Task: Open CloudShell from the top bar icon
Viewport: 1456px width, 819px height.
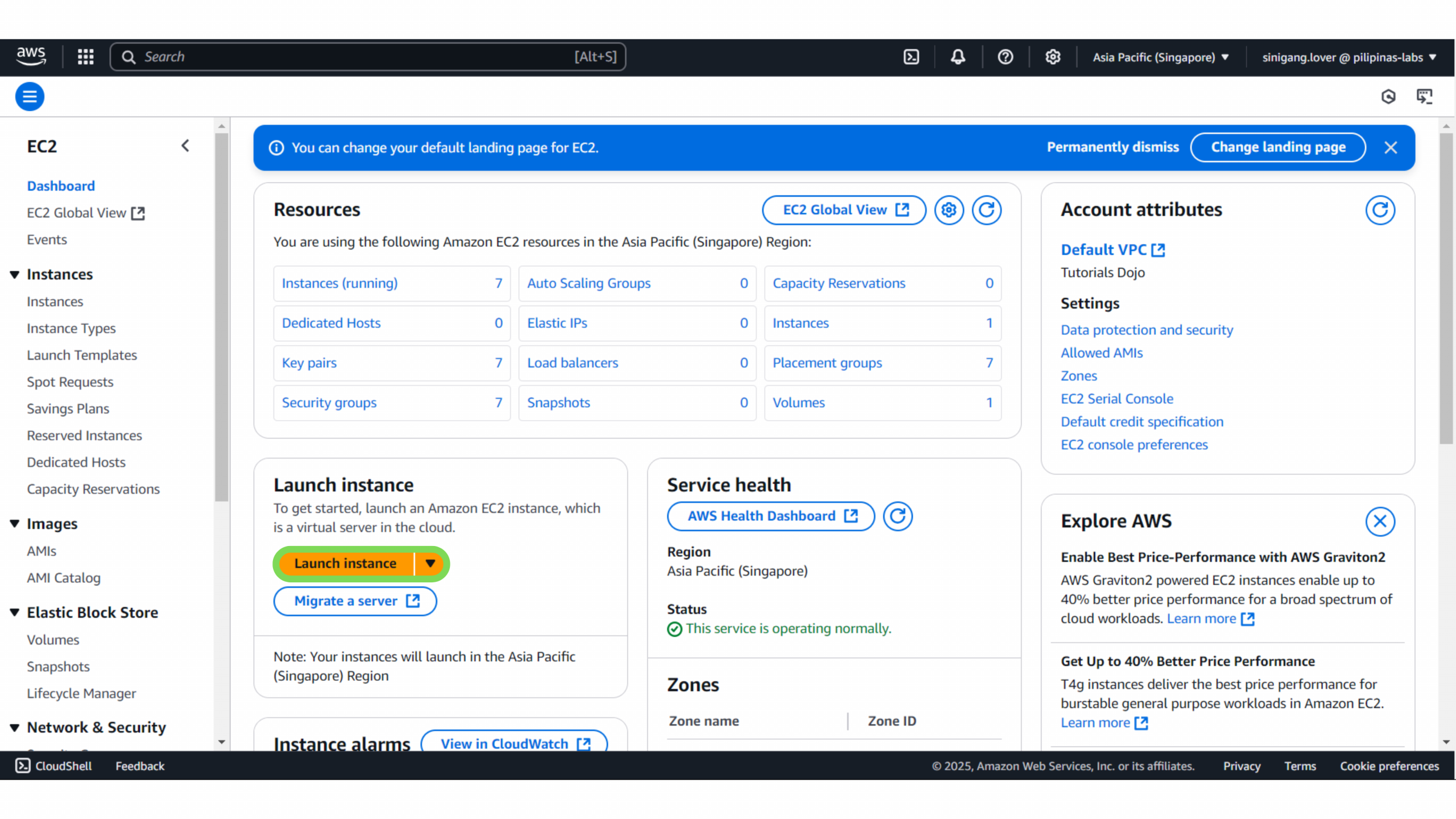Action: [x=911, y=57]
